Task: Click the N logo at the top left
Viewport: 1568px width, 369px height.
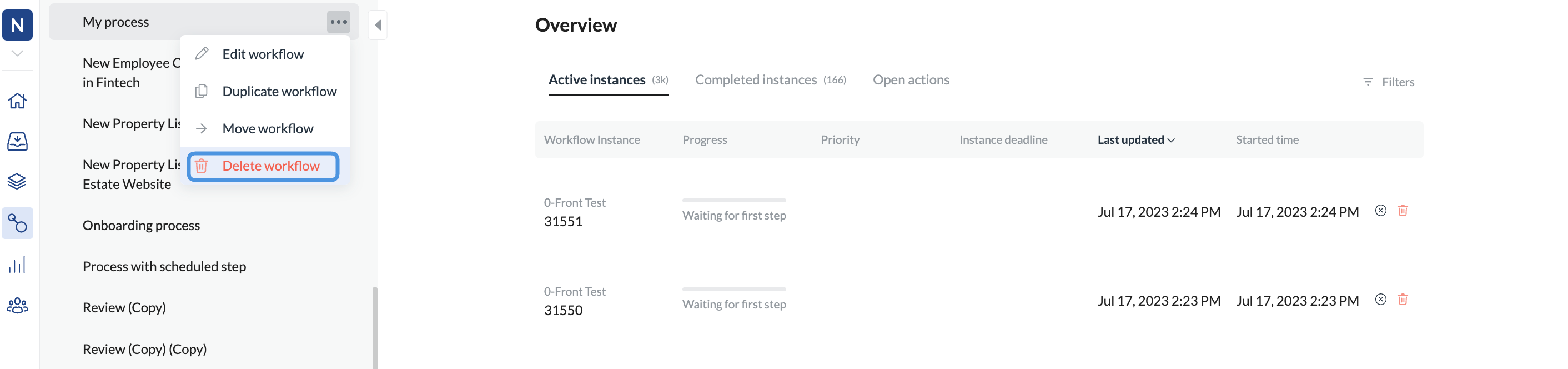Action: click(x=18, y=25)
